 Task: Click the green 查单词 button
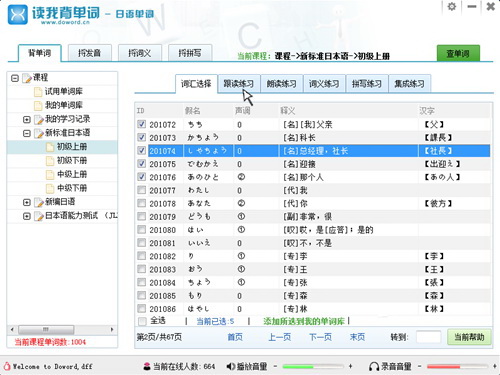pos(458,53)
